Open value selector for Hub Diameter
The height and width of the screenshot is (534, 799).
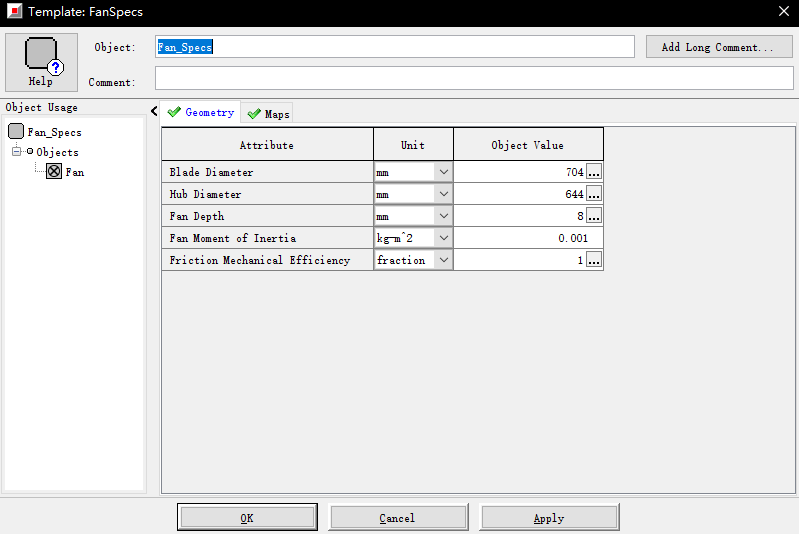tap(594, 194)
